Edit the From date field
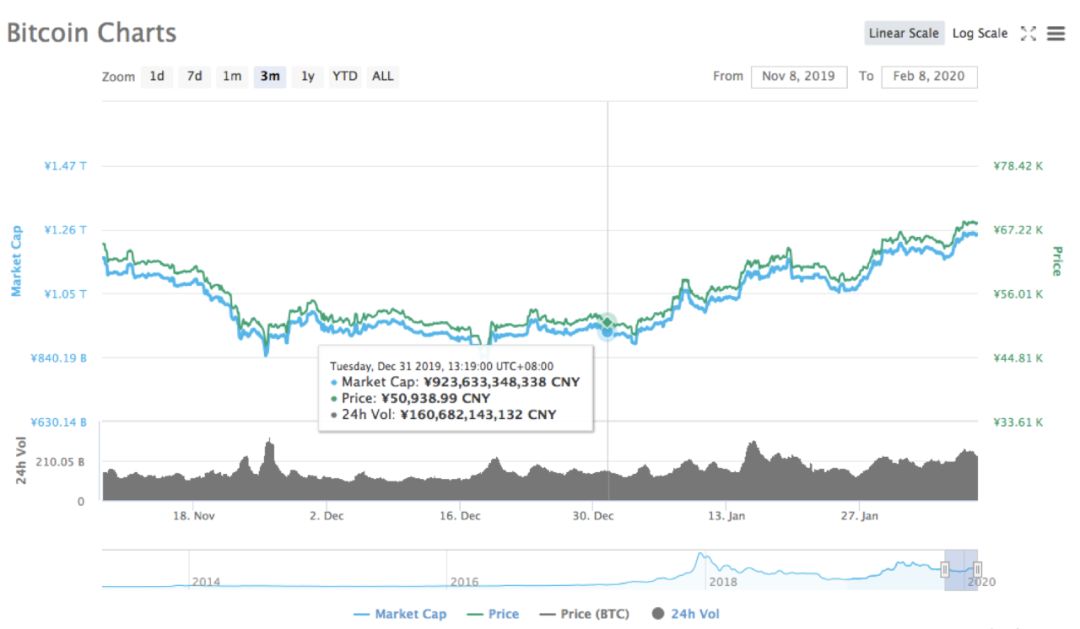This screenshot has width=1080, height=629. [x=799, y=76]
